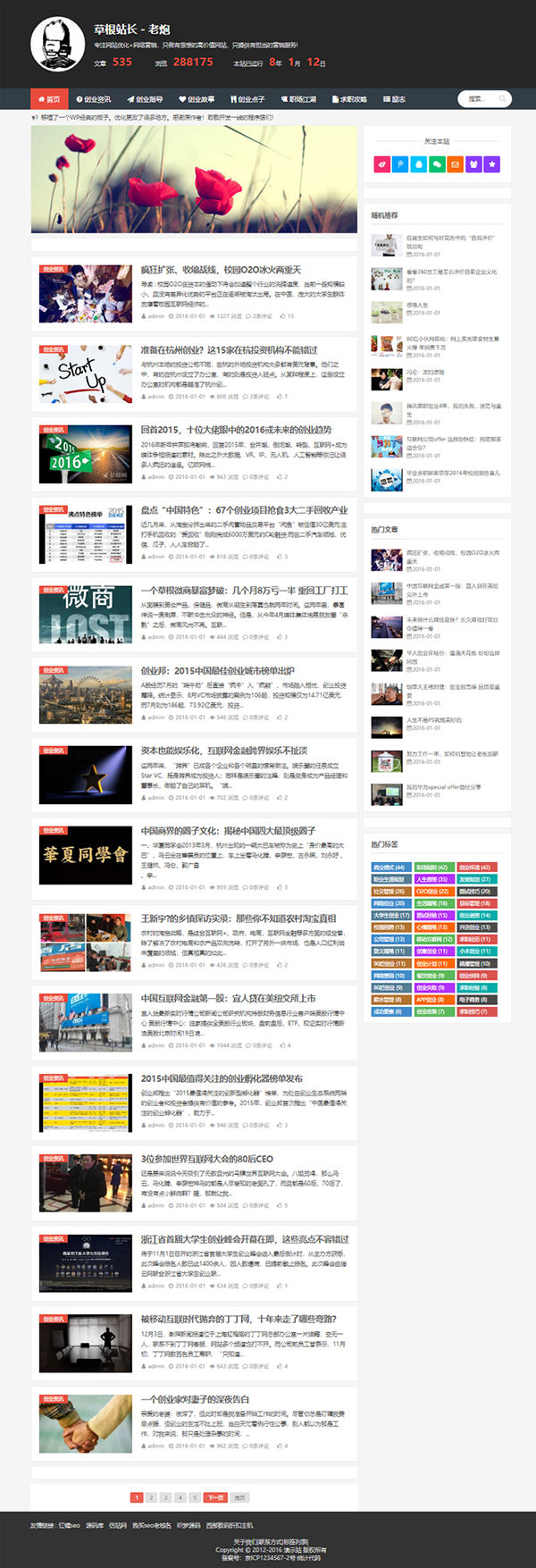Click the search input field in navbar
The height and width of the screenshot is (1568, 536).
478,99
